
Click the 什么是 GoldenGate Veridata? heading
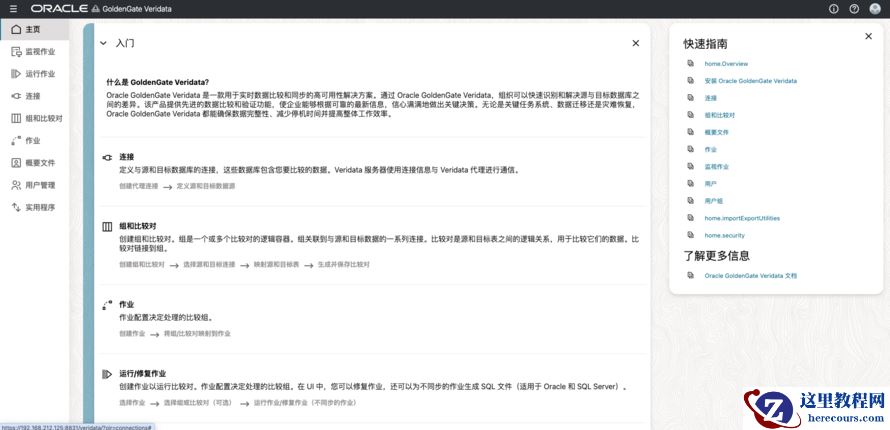[157, 82]
